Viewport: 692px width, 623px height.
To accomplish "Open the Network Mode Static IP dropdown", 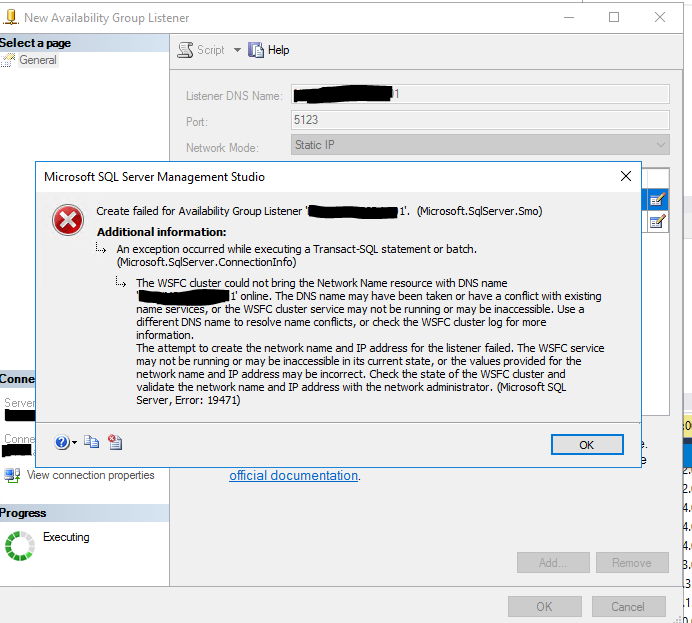I will (480, 145).
